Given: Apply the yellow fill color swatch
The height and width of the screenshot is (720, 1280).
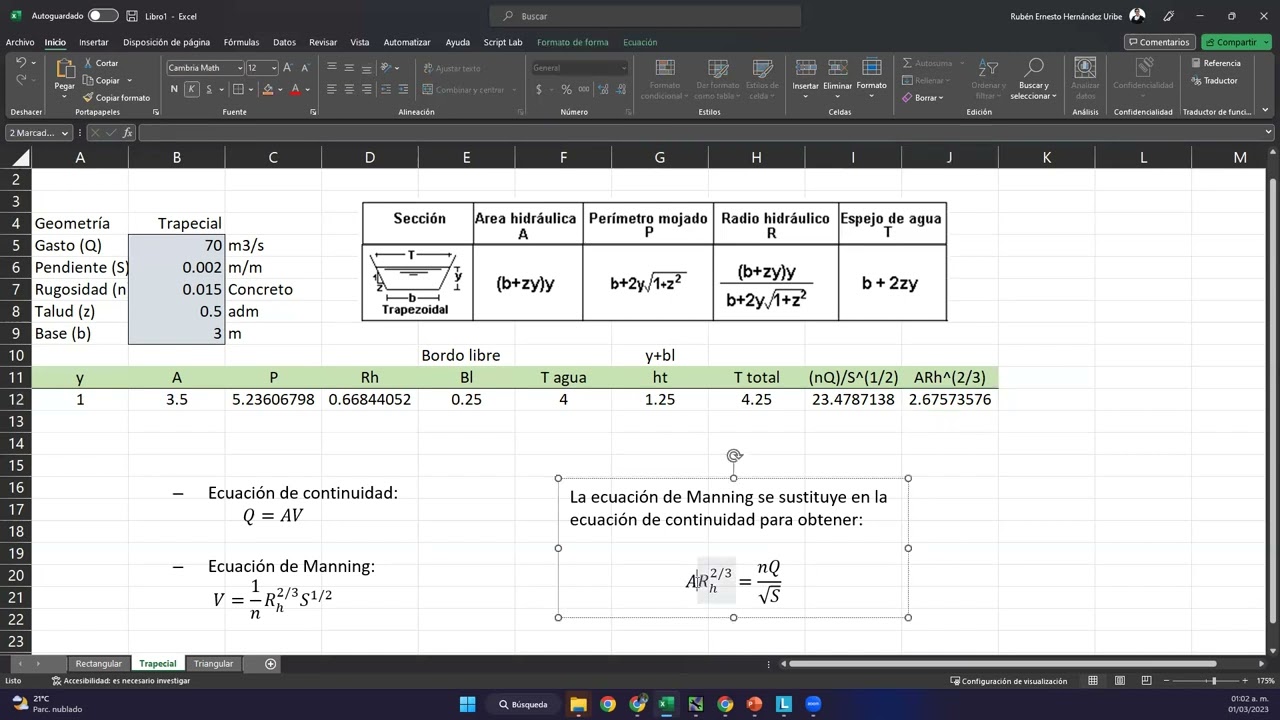Looking at the screenshot, I should [x=267, y=89].
